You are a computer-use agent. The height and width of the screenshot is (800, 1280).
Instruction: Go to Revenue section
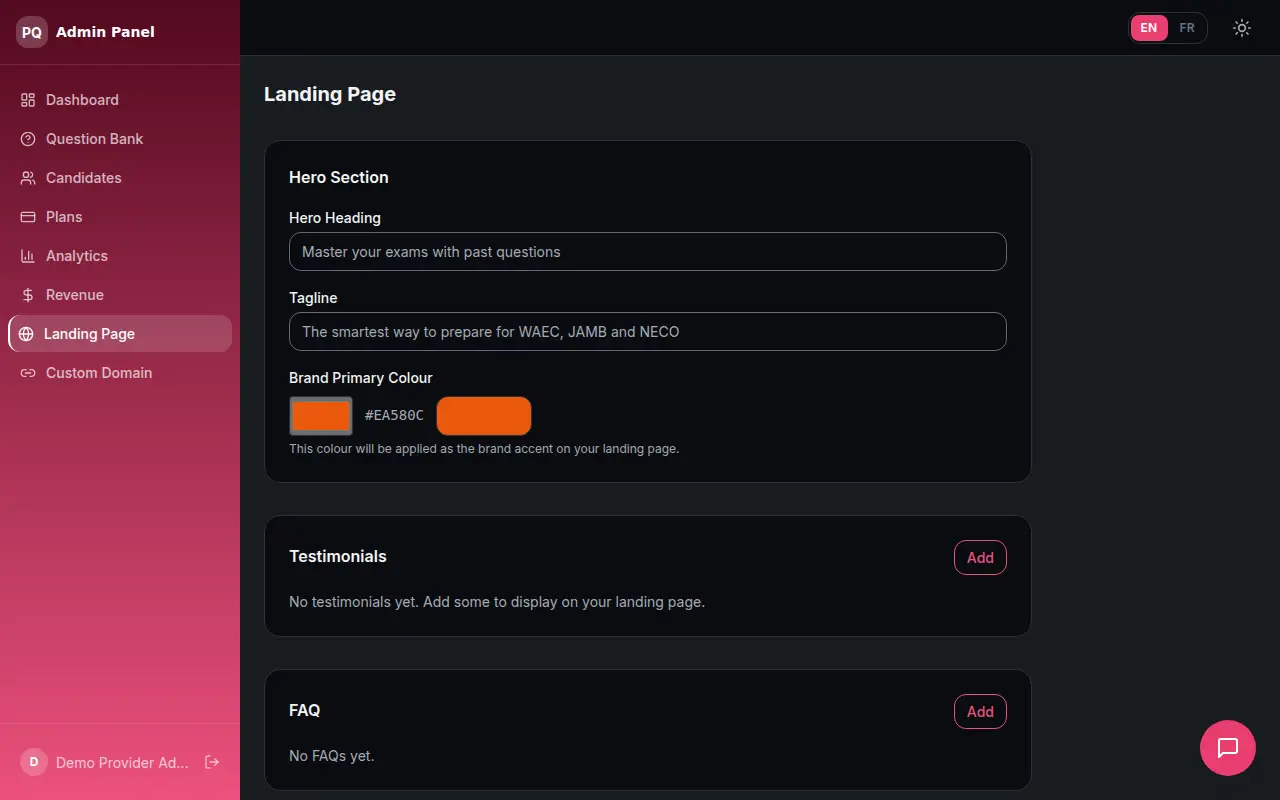(120, 295)
